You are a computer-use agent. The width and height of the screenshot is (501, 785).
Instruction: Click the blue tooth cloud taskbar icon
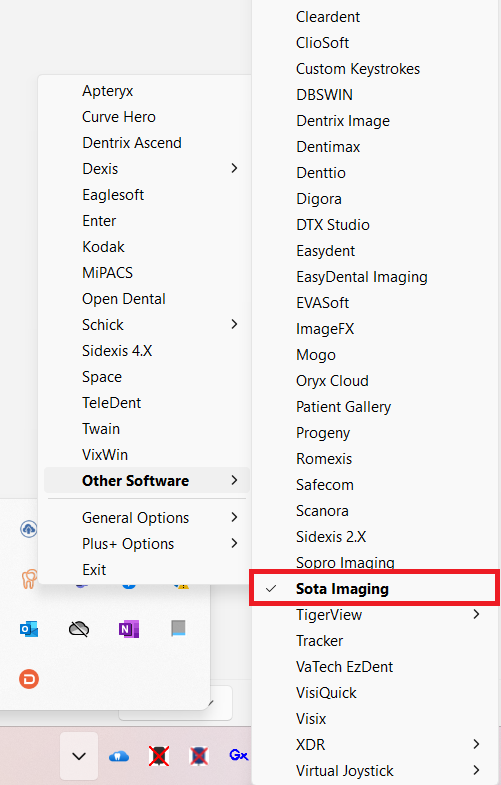pyautogui.click(x=119, y=756)
